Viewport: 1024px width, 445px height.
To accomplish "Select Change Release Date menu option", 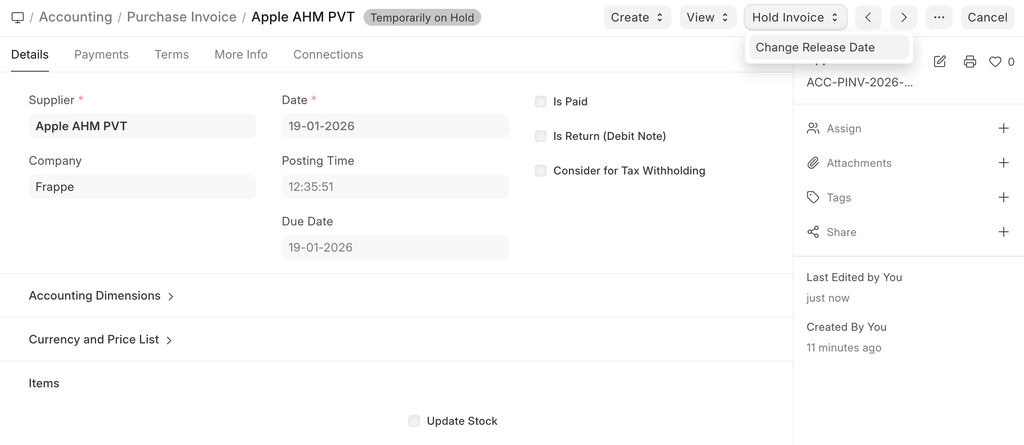I will tap(815, 48).
